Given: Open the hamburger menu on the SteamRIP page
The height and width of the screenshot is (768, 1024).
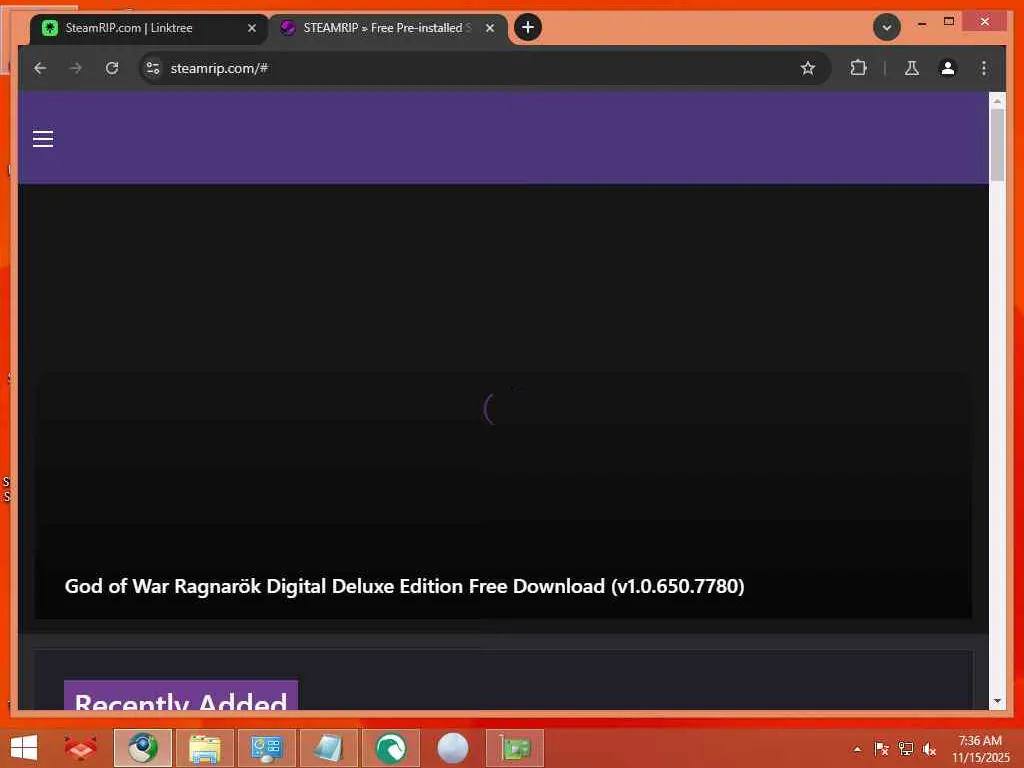Looking at the screenshot, I should coord(43,138).
